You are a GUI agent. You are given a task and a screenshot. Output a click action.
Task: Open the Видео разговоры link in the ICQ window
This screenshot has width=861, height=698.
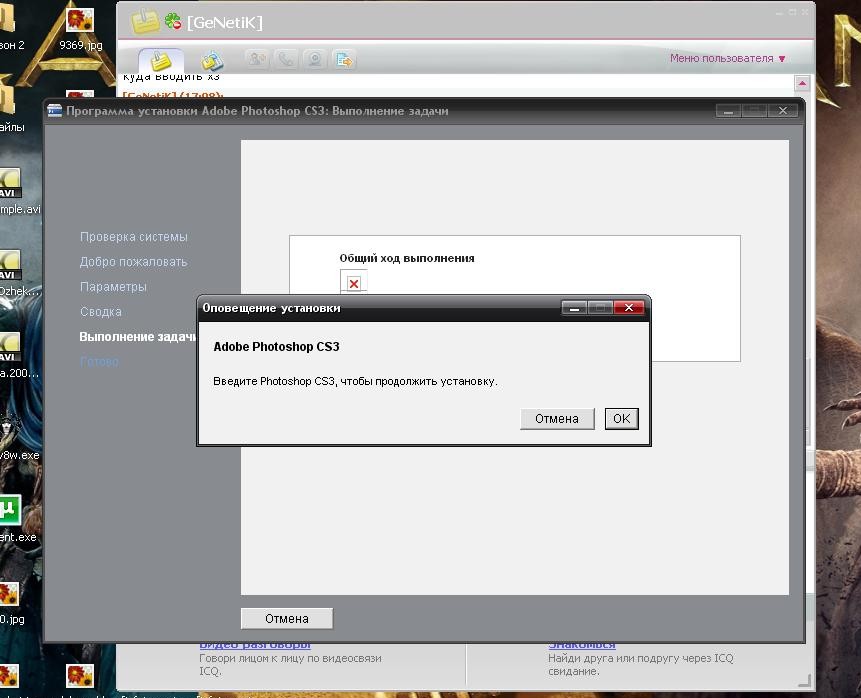click(254, 645)
